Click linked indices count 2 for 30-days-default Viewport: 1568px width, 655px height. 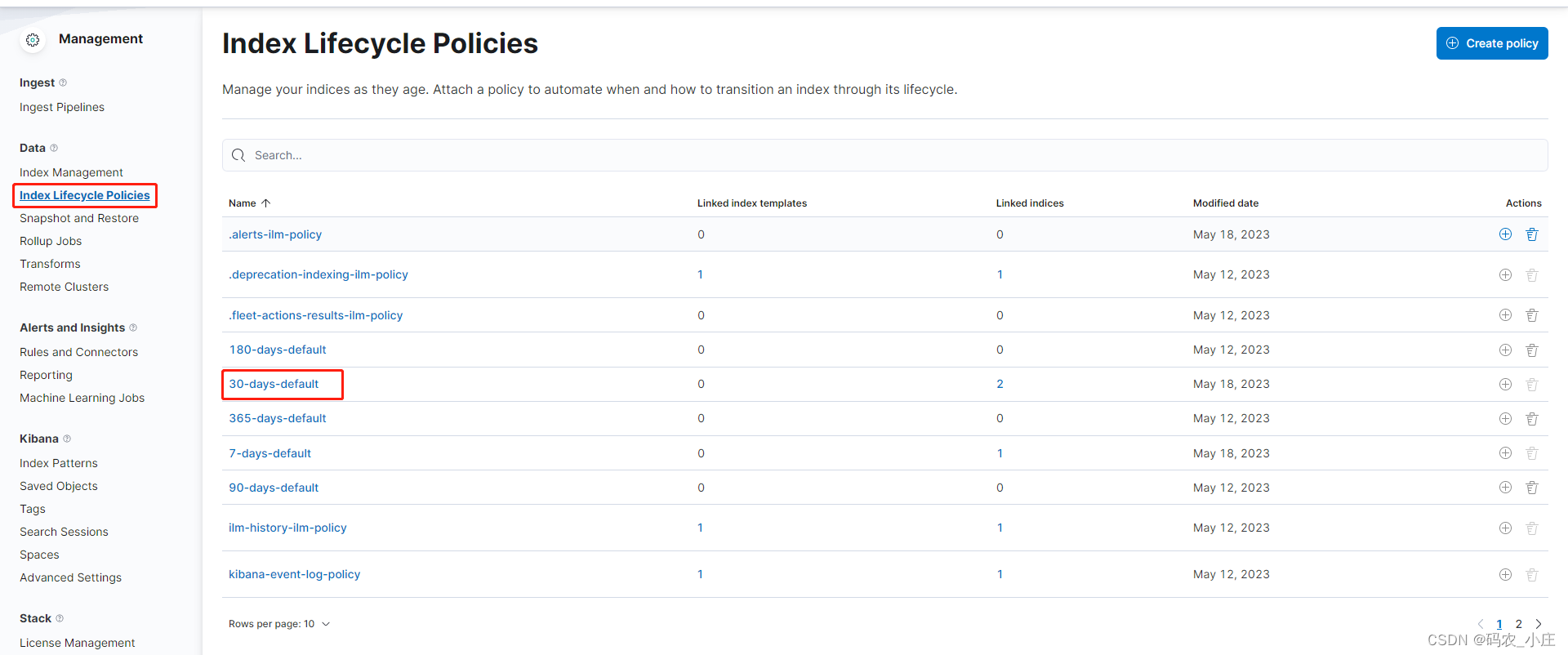point(1000,384)
